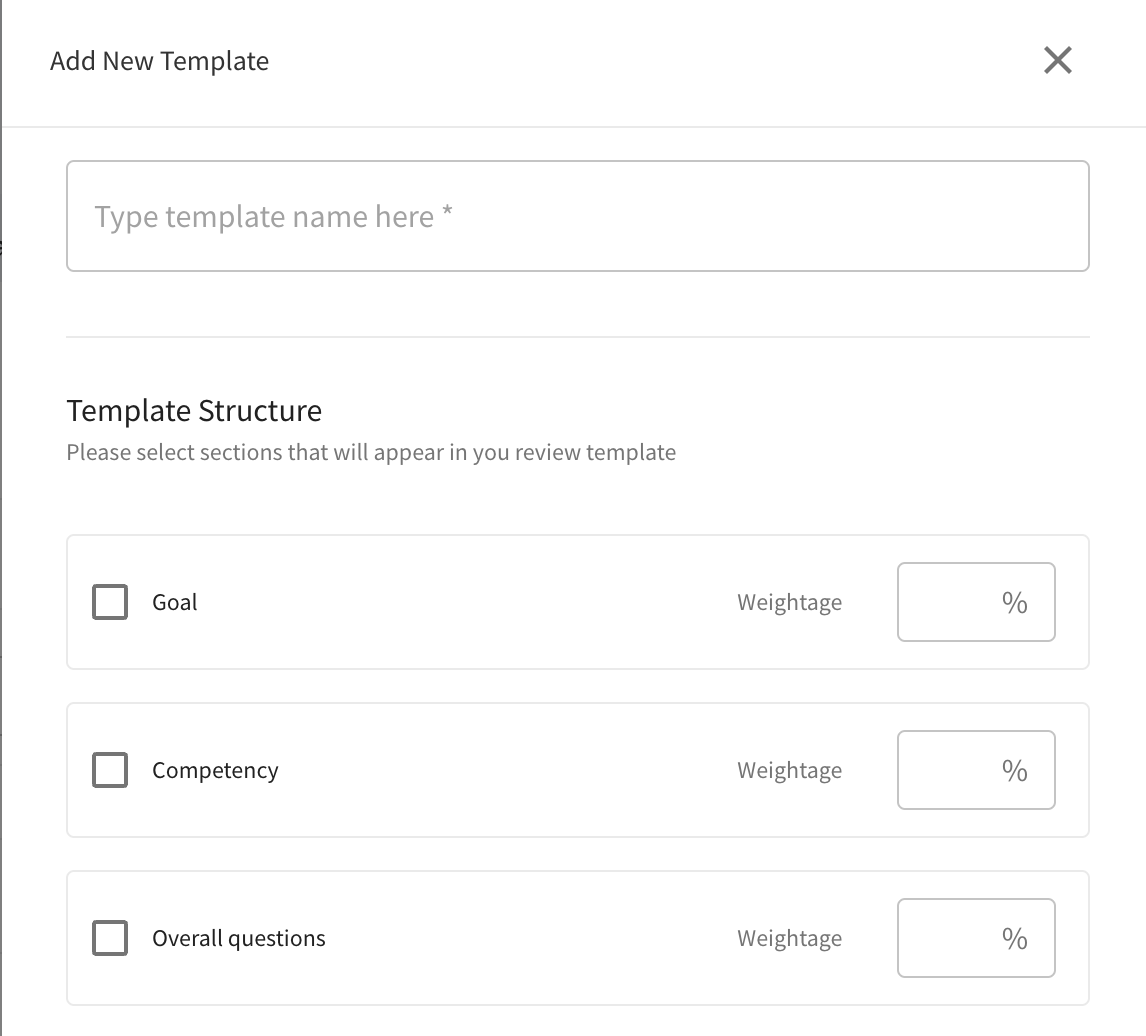Click the Add New Template title

(159, 61)
